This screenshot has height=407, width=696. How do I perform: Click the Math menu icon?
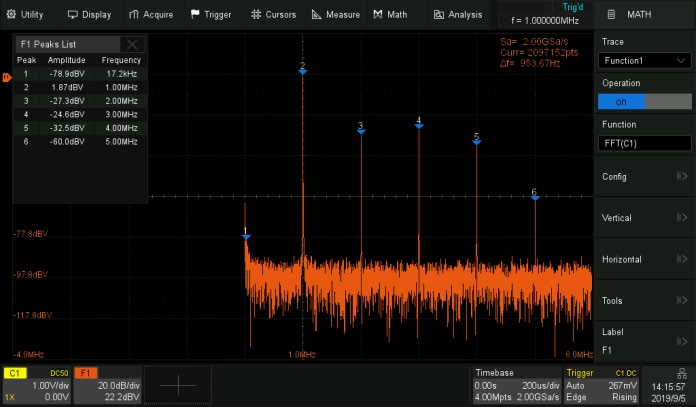[377, 15]
